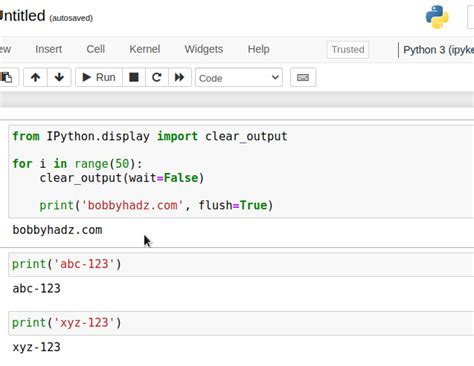This screenshot has height=366, width=474.
Task: Click the 'for i in range(50):' line
Action: [x=77, y=164]
